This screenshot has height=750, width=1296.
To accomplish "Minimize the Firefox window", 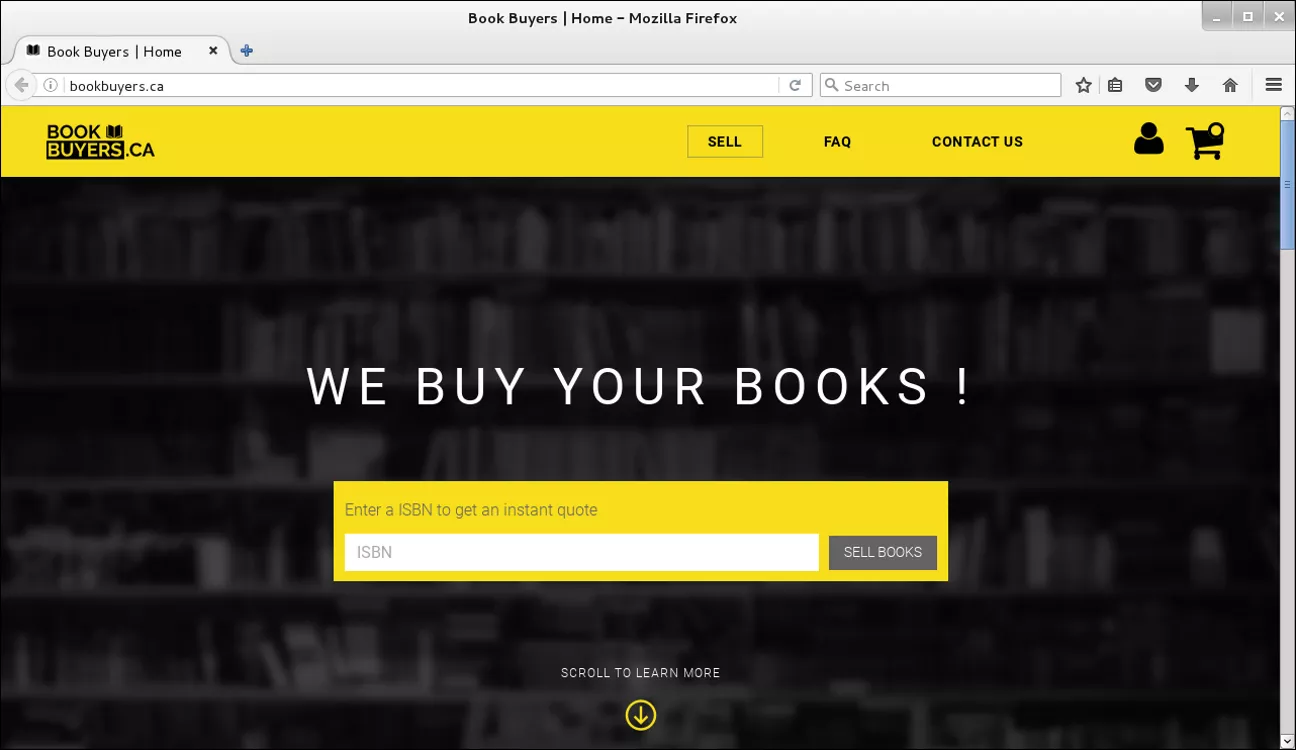I will point(1216,16).
